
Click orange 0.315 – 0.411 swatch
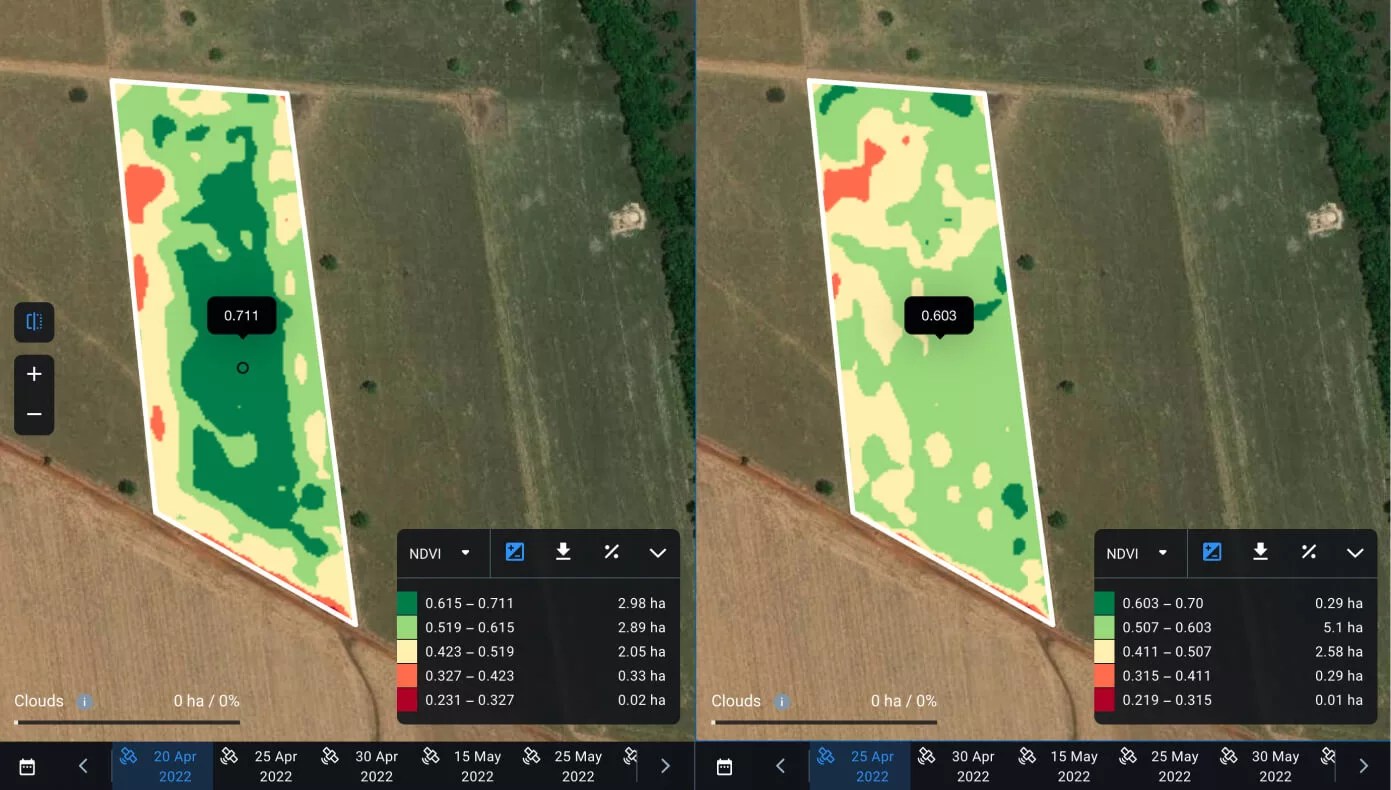coord(1104,675)
